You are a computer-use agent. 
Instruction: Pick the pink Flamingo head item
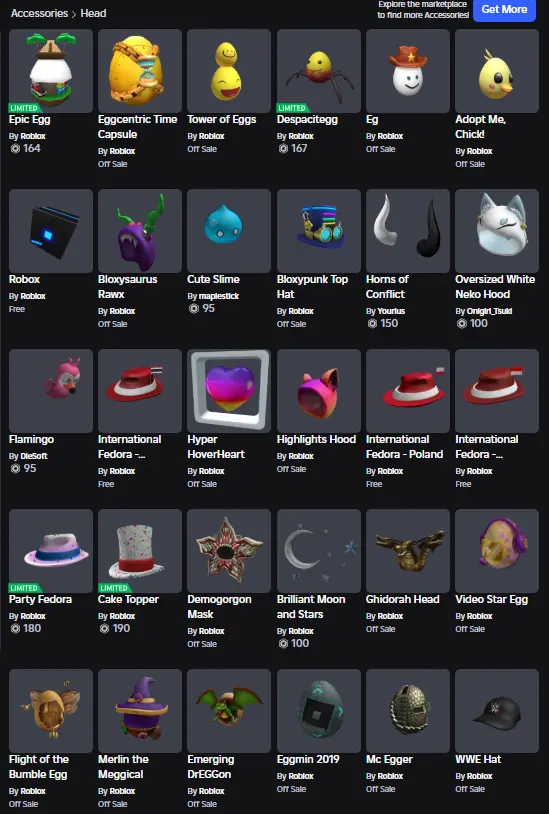pyautogui.click(x=51, y=391)
